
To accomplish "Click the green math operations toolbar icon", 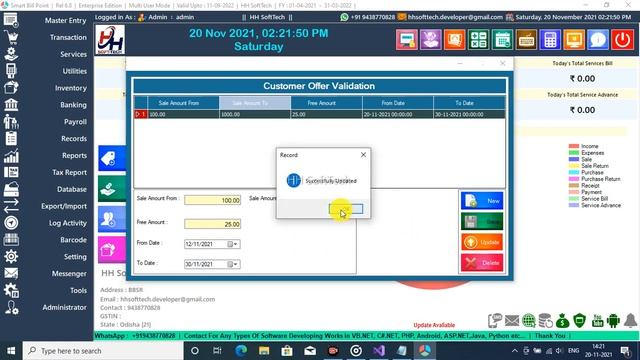I will coord(478,40).
